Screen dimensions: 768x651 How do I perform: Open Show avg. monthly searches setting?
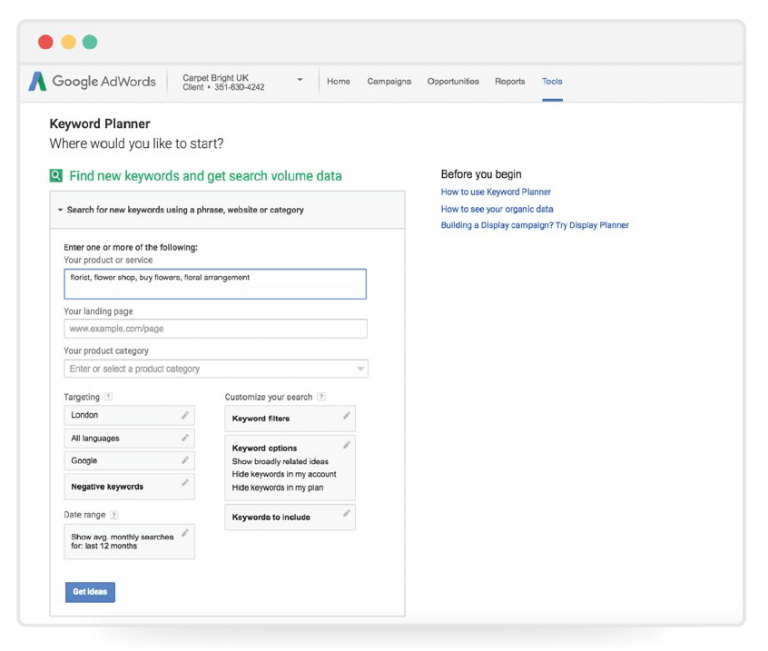coord(129,541)
